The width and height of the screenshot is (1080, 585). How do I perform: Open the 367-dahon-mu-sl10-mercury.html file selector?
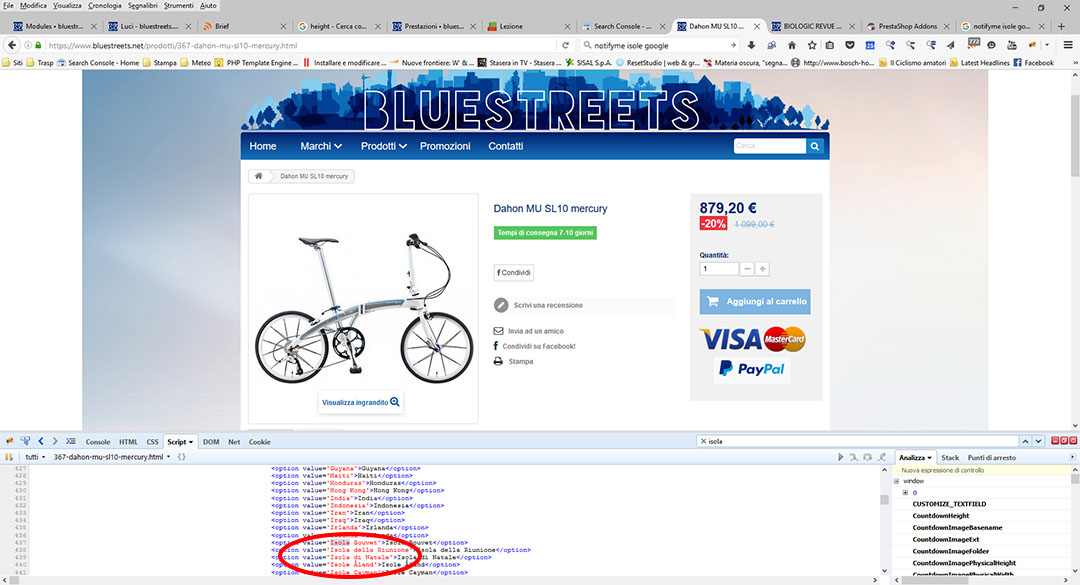tap(112, 457)
